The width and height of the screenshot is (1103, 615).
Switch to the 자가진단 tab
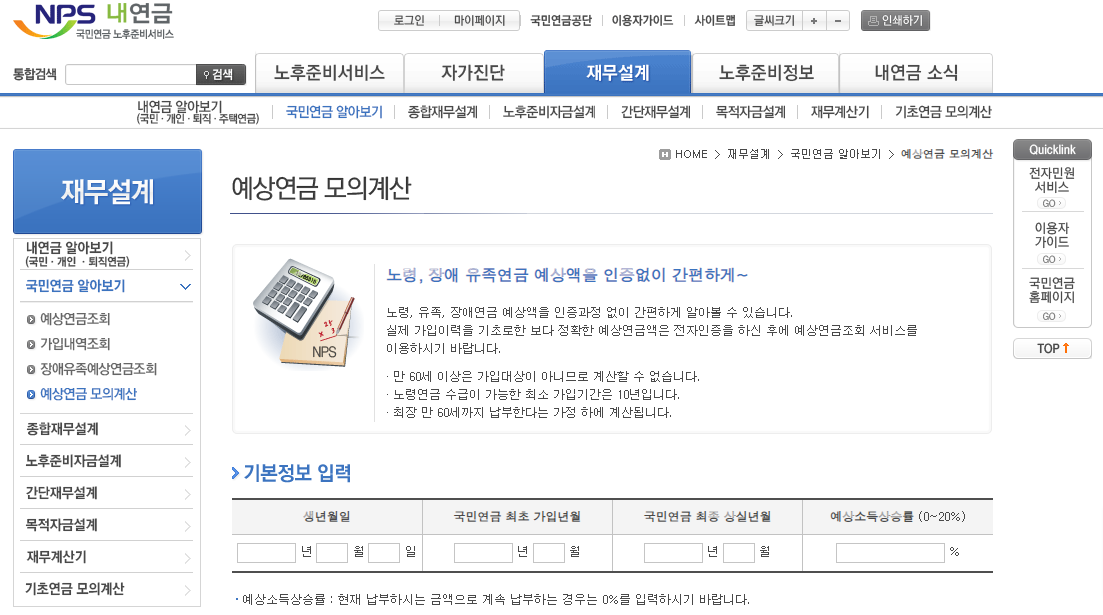pyautogui.click(x=472, y=72)
